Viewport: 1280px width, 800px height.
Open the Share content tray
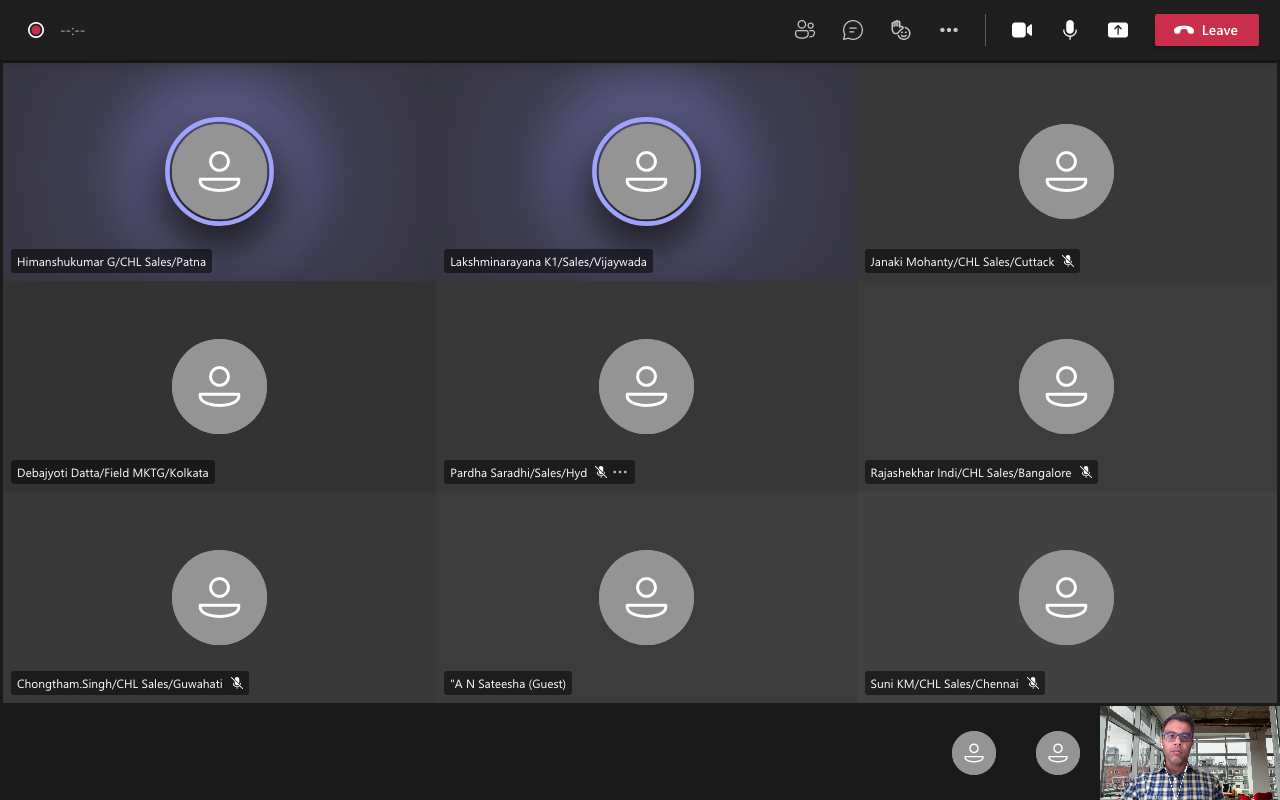point(1118,30)
